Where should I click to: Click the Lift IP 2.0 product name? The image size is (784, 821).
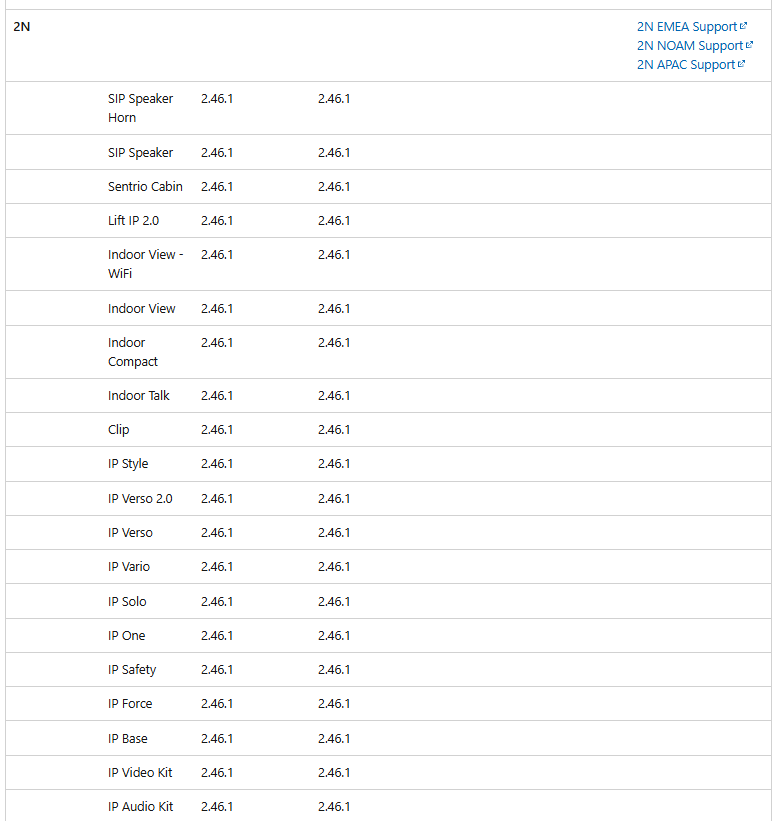[x=133, y=221]
